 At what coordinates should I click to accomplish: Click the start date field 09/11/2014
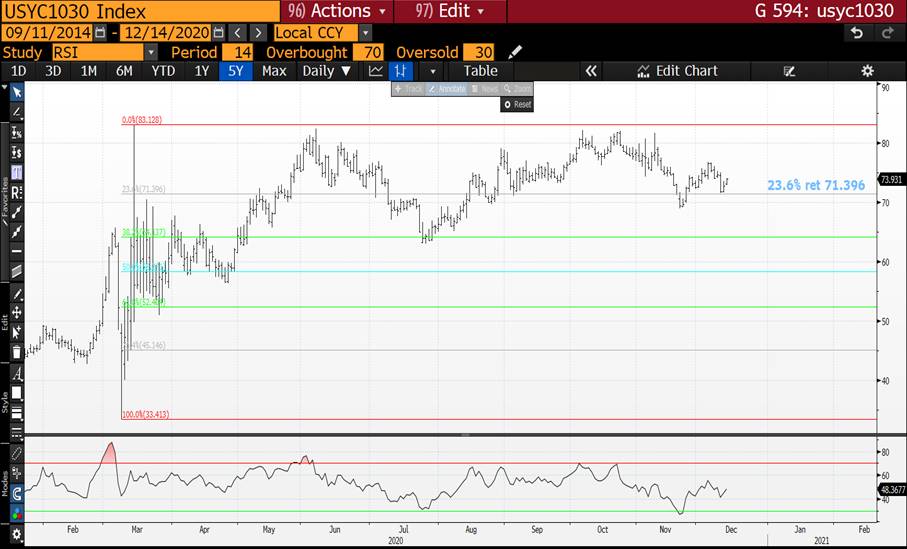[47, 33]
